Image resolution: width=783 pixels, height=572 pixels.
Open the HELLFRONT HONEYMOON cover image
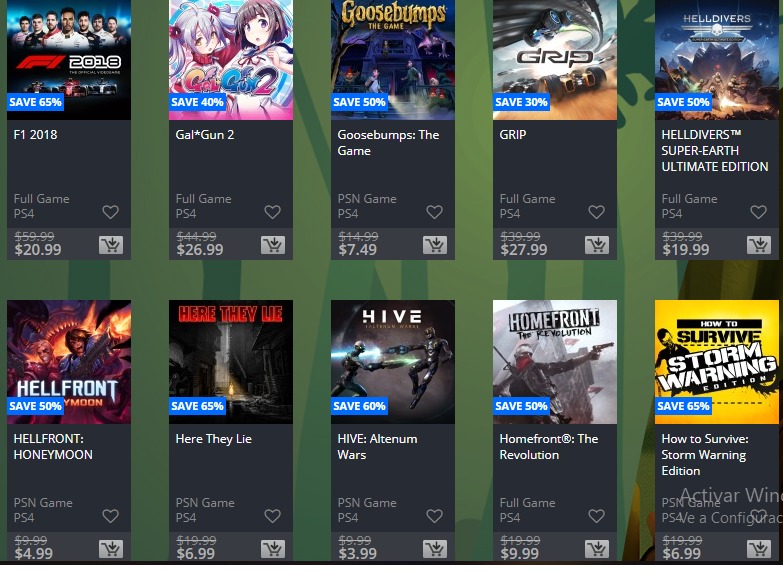tap(69, 362)
